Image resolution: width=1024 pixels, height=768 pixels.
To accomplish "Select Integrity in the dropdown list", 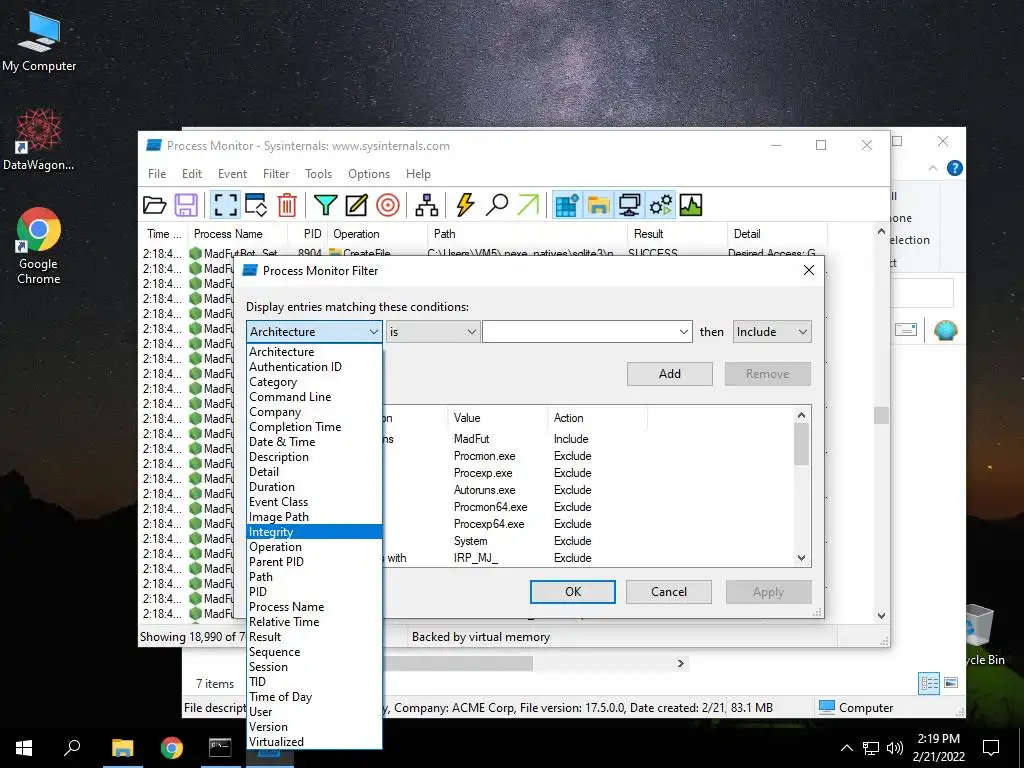I will pos(314,532).
